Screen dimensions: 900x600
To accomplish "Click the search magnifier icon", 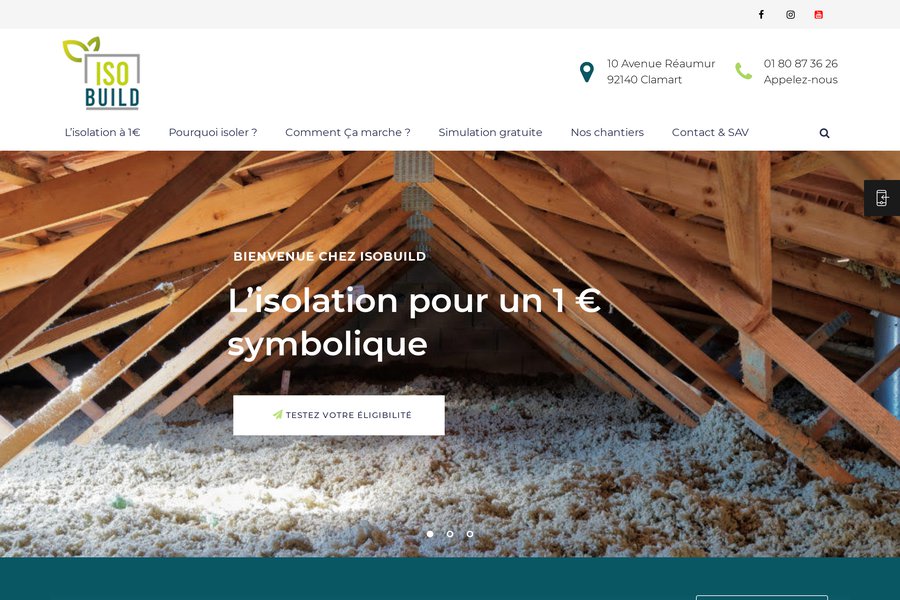I will pyautogui.click(x=824, y=133).
